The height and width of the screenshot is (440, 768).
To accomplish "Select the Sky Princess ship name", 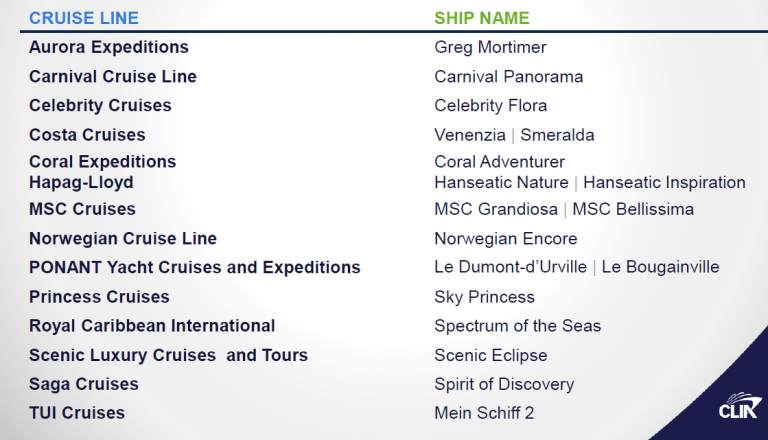I will pyautogui.click(x=484, y=297).
